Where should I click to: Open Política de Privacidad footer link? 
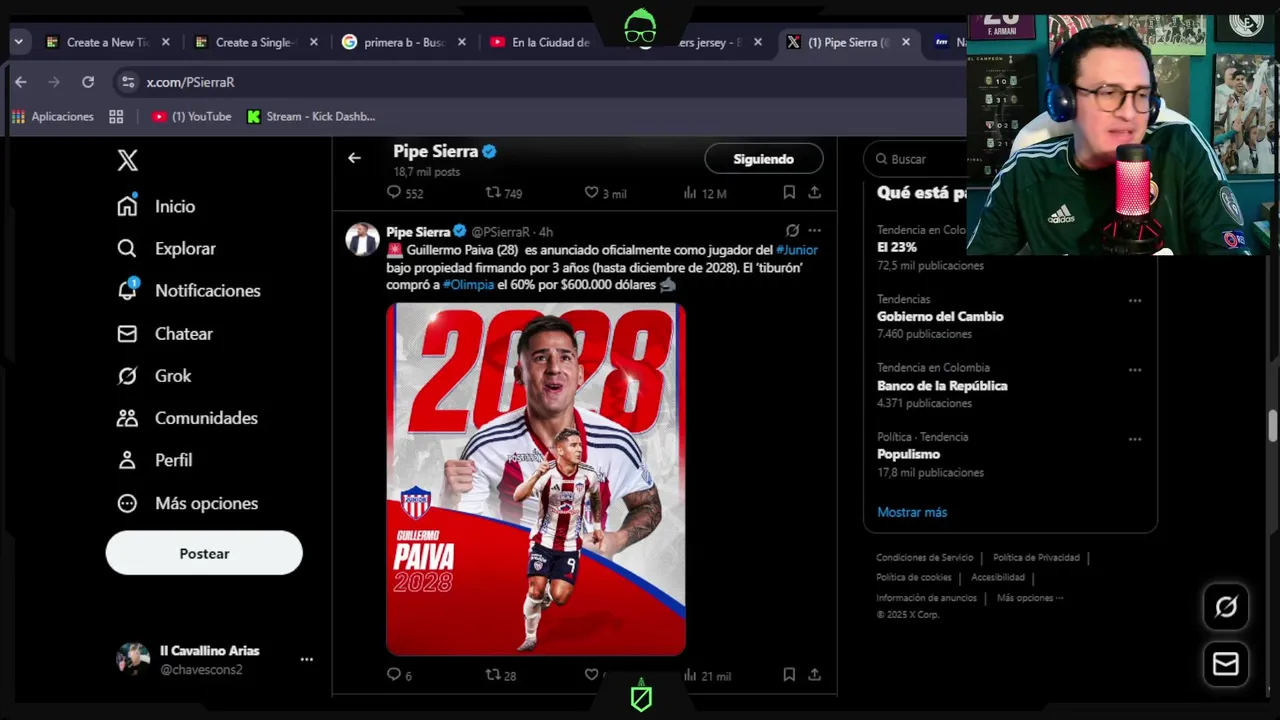tap(1036, 558)
